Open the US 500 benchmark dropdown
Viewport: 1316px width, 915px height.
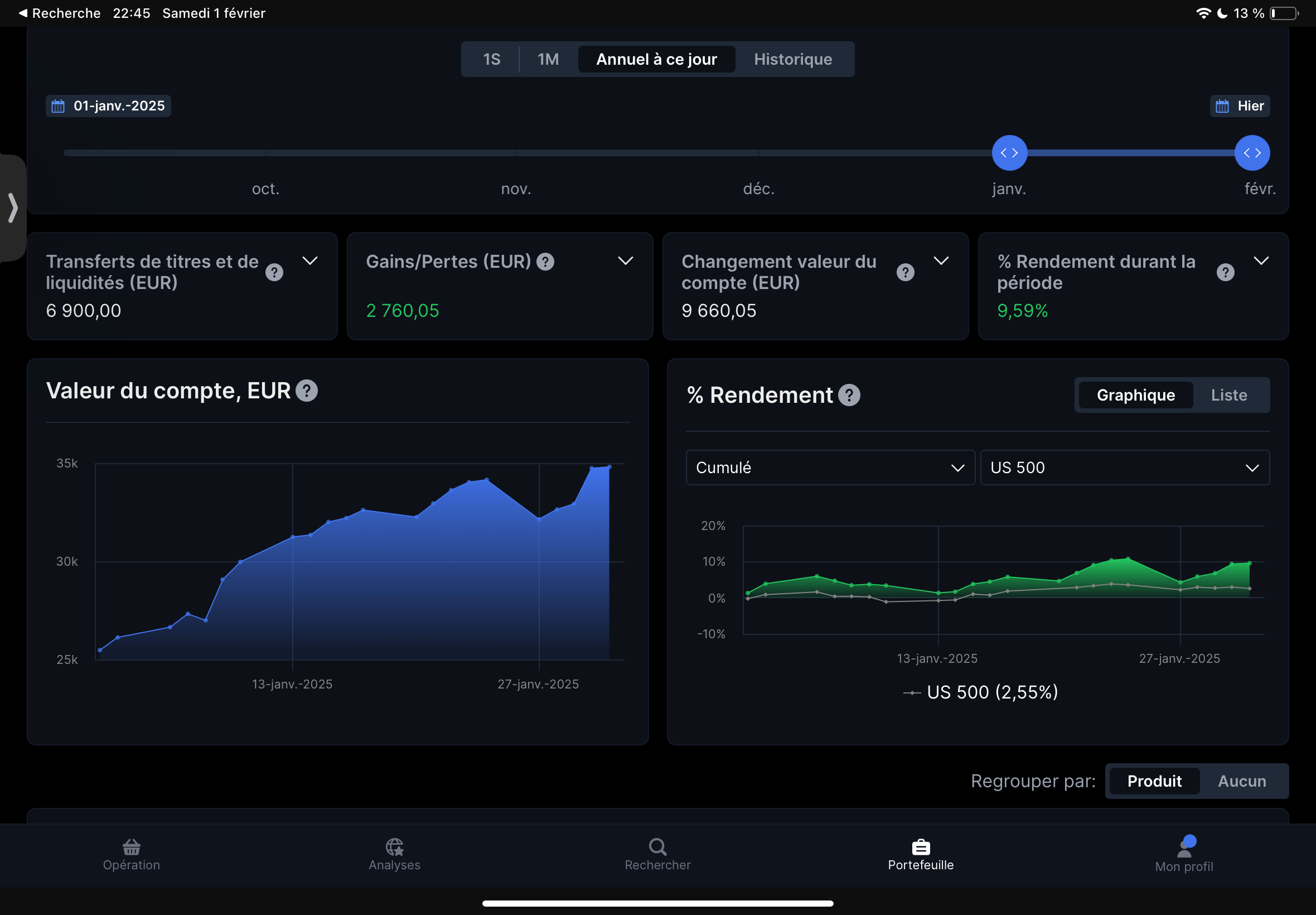1125,468
